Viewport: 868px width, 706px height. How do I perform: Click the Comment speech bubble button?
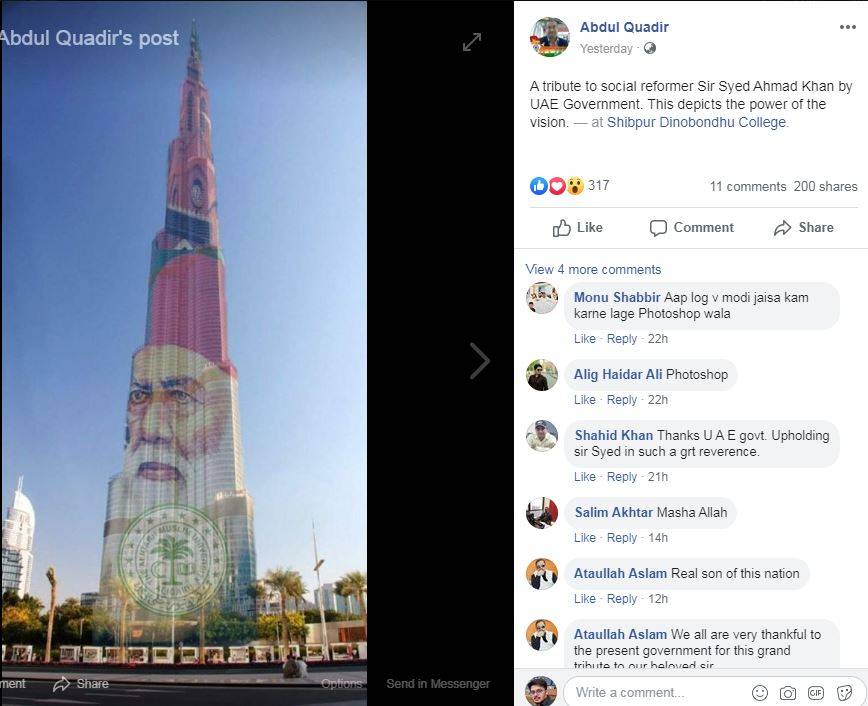click(692, 228)
